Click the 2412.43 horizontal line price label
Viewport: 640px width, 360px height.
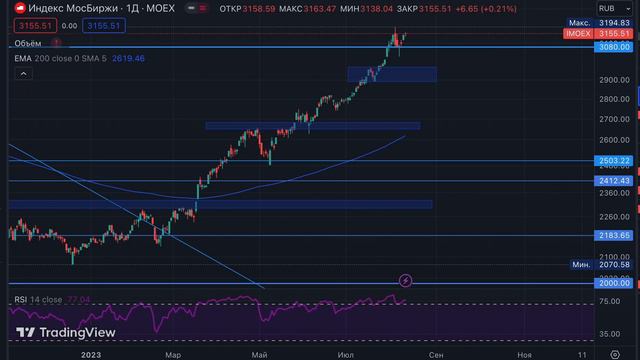[614, 181]
